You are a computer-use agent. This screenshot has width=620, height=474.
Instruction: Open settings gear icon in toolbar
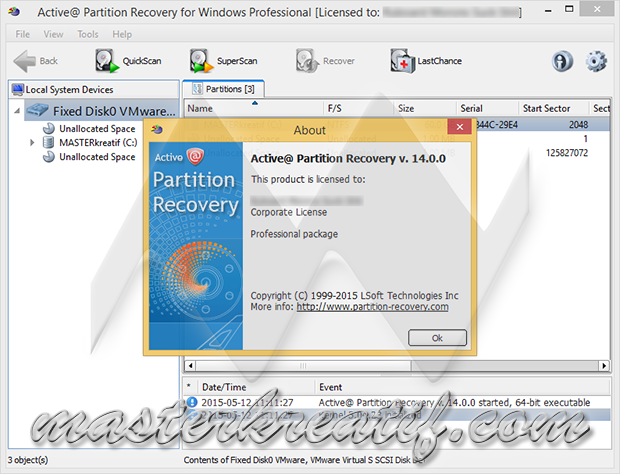click(596, 61)
